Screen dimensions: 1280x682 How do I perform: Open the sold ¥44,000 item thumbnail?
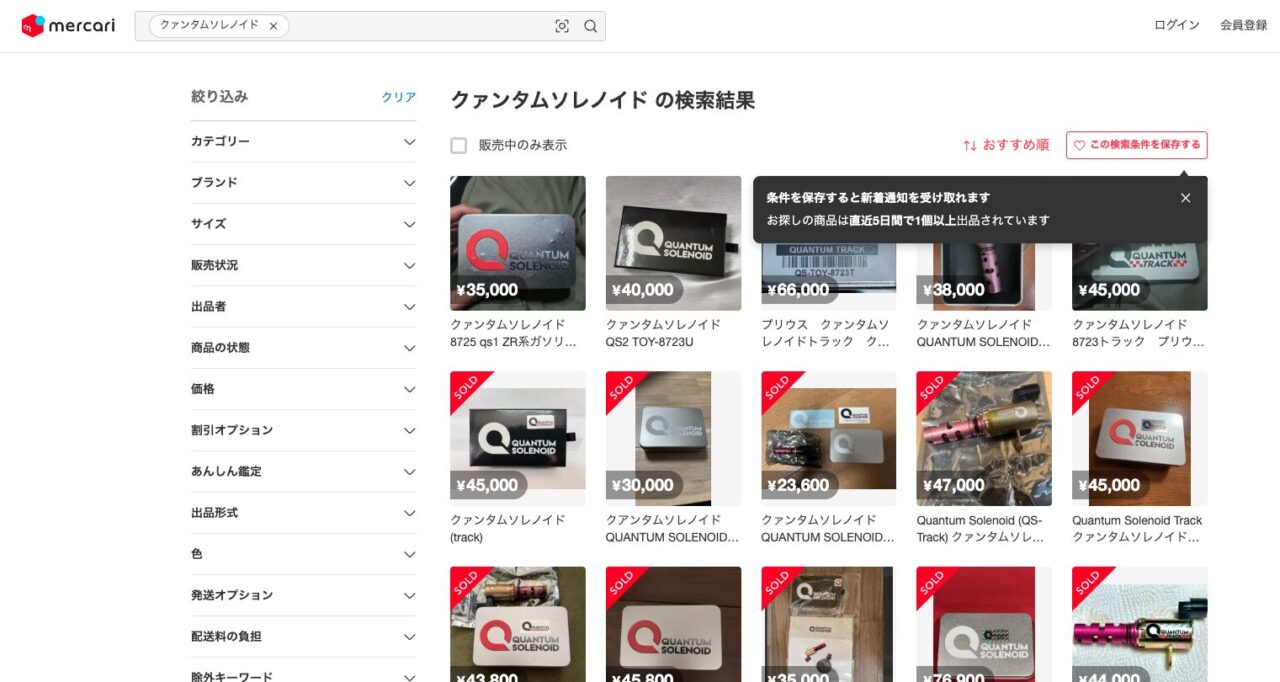tap(1140, 624)
